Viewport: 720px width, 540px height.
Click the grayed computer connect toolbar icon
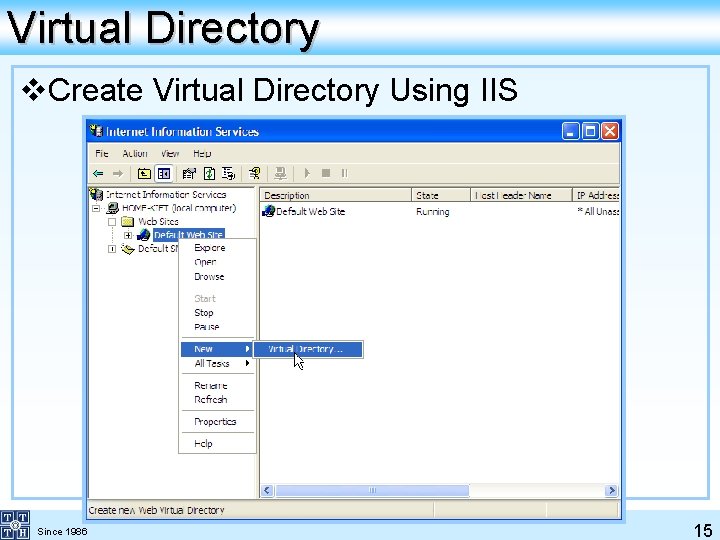[280, 174]
